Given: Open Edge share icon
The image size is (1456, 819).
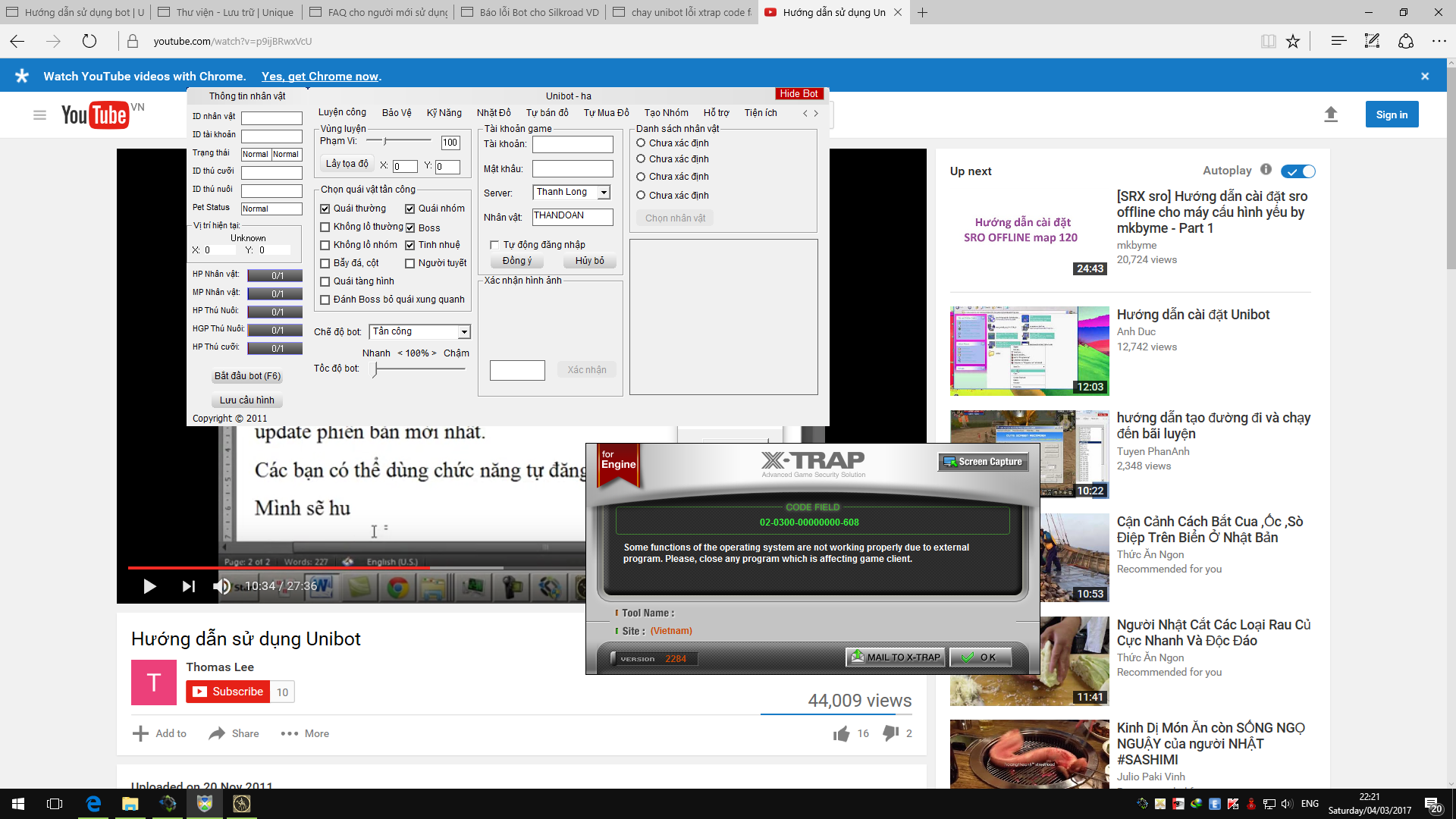Looking at the screenshot, I should coord(1406,41).
